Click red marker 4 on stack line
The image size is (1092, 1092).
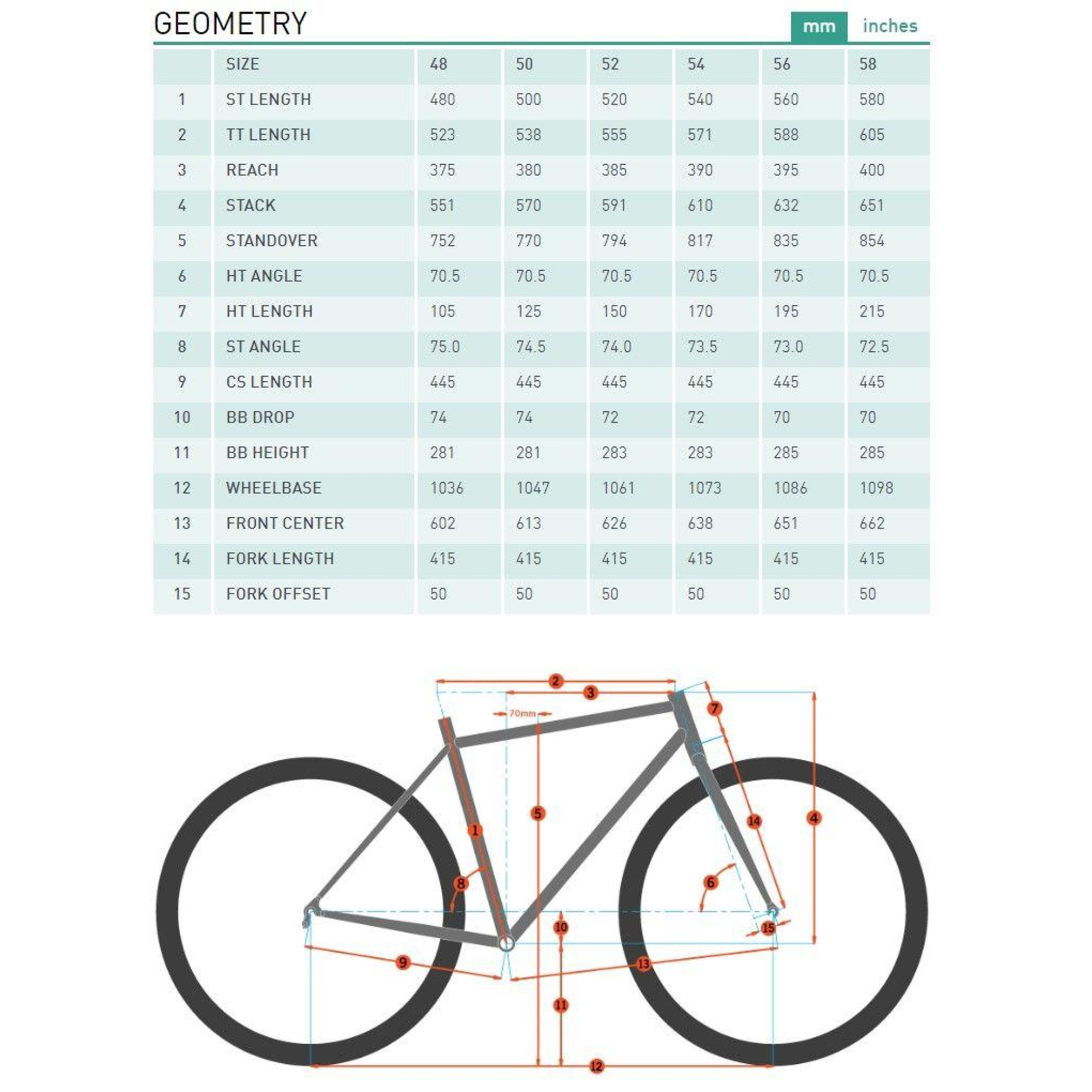point(814,818)
